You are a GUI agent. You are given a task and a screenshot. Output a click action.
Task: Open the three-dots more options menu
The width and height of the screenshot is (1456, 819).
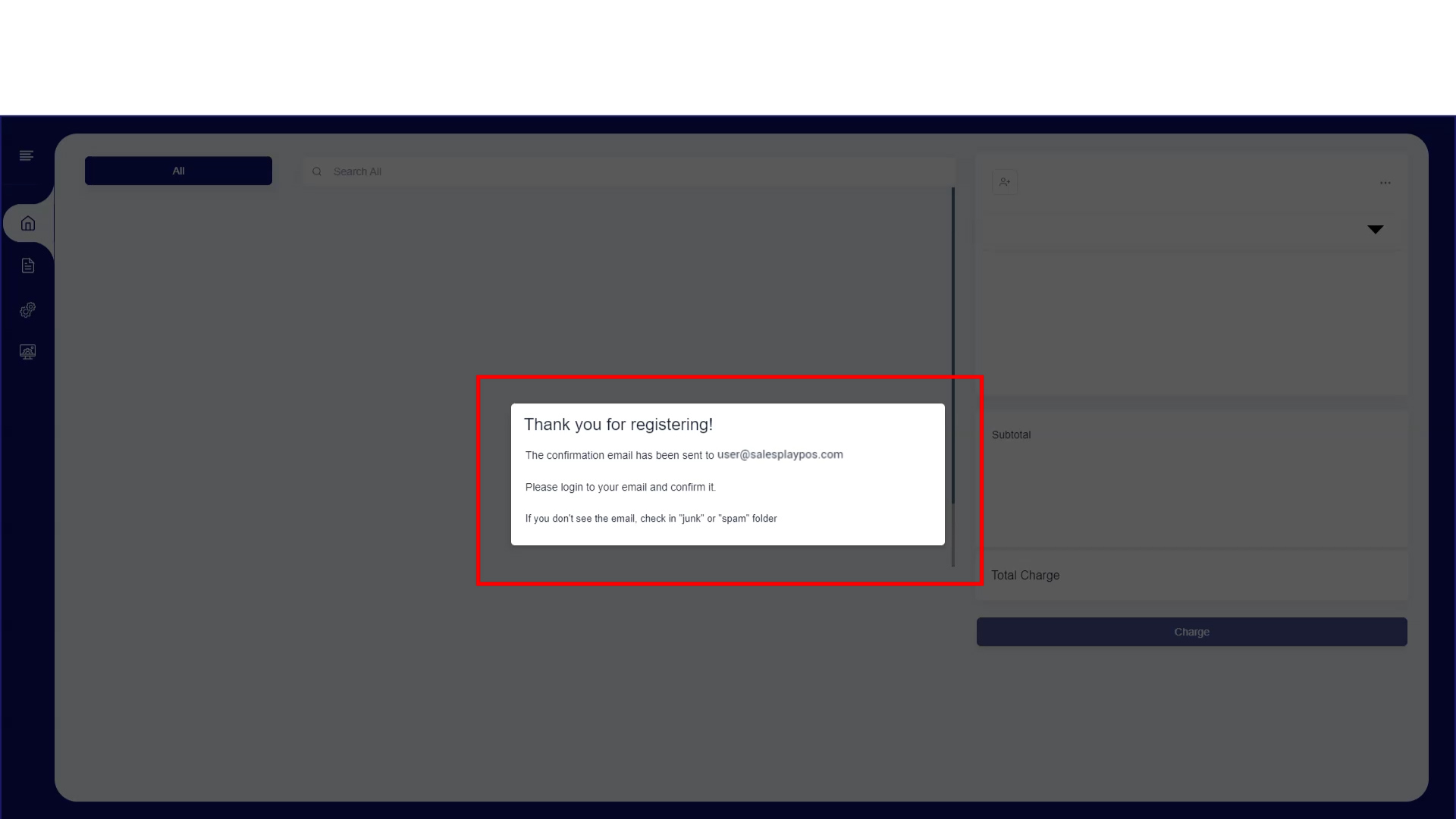1385,183
